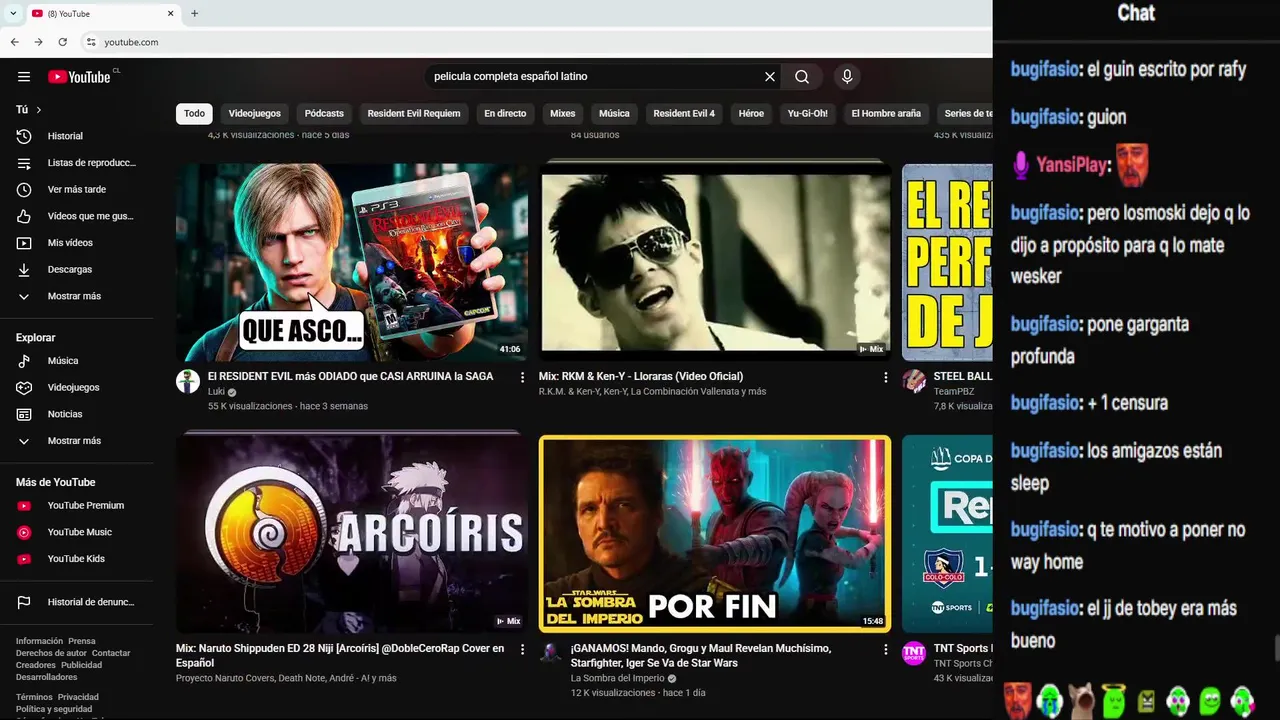Start voice search with microphone
Viewport: 1280px width, 720px height.
click(x=847, y=77)
